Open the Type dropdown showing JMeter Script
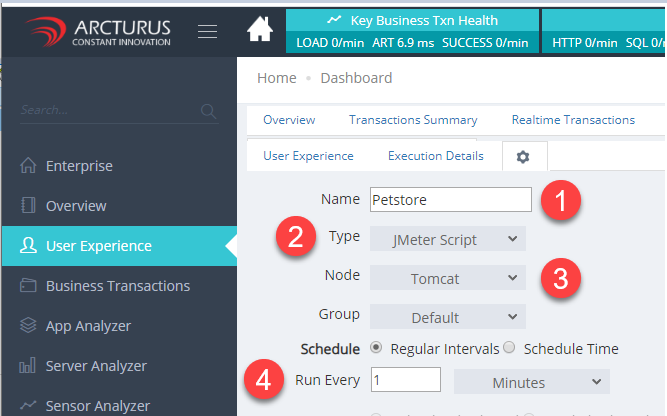 click(447, 239)
